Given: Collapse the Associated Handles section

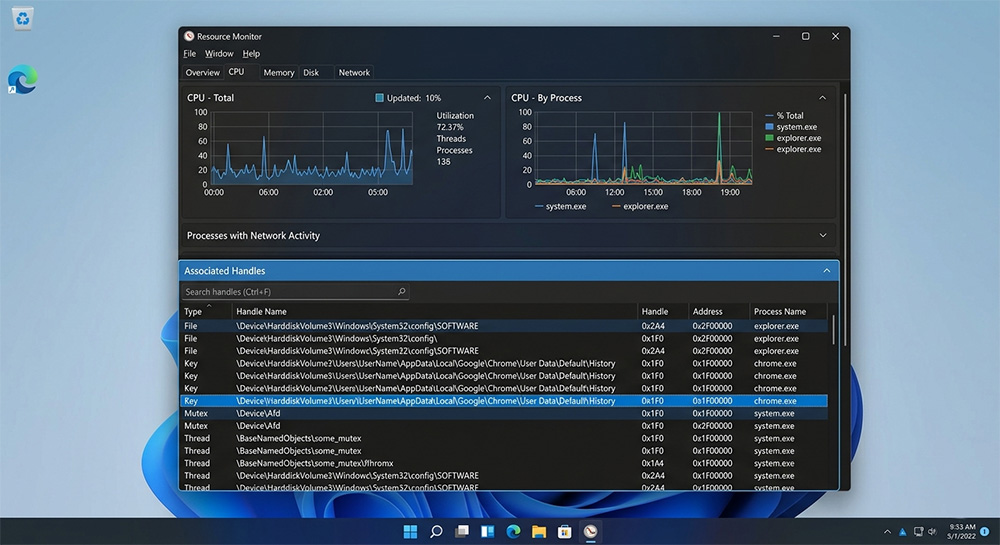Looking at the screenshot, I should (x=827, y=271).
